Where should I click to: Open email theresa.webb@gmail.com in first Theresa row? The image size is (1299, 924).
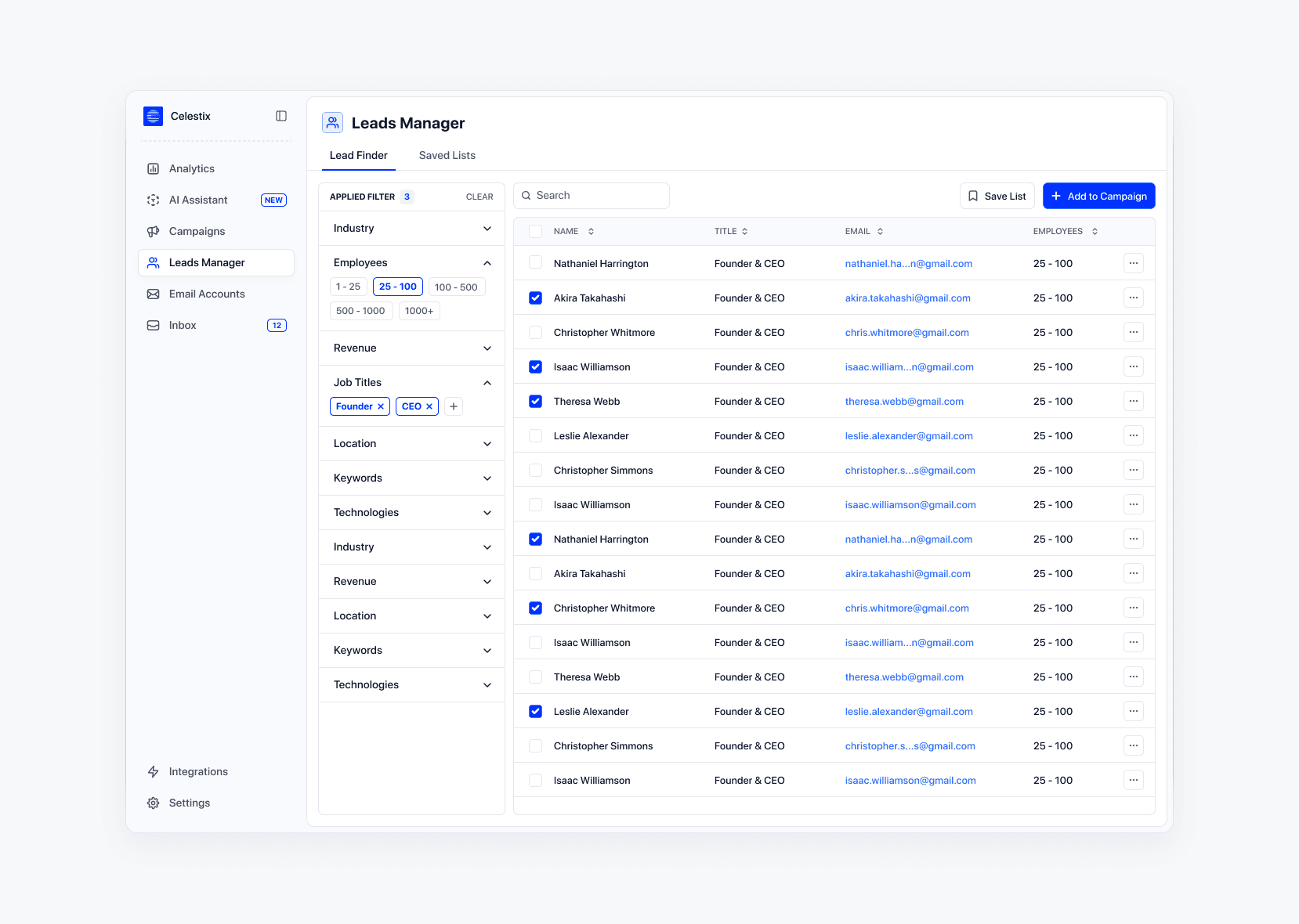coord(904,401)
